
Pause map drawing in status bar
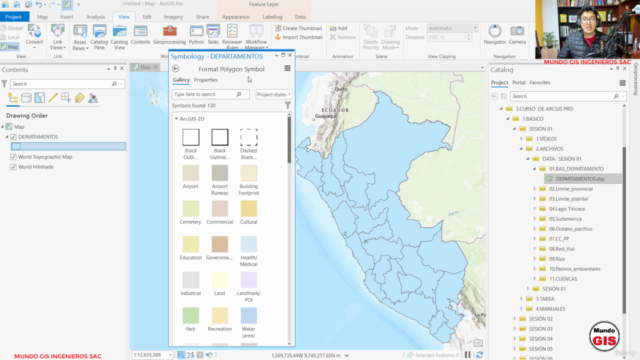[468, 355]
